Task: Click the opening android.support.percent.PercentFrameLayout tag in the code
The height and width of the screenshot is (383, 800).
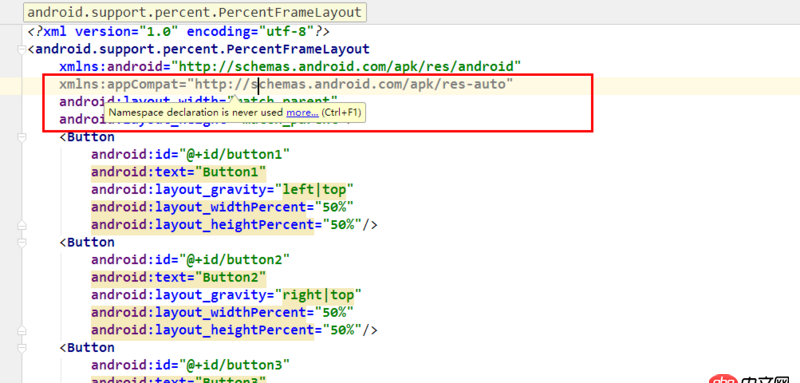Action: click(198, 49)
